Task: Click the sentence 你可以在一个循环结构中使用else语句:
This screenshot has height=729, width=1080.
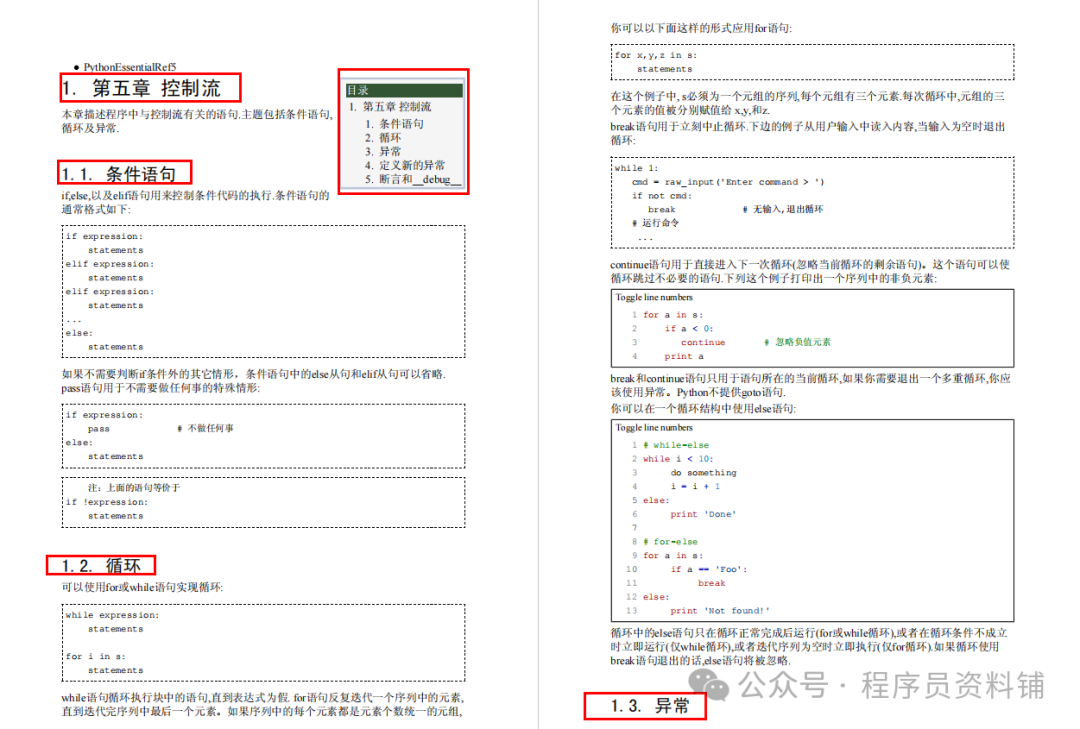Action: point(703,409)
